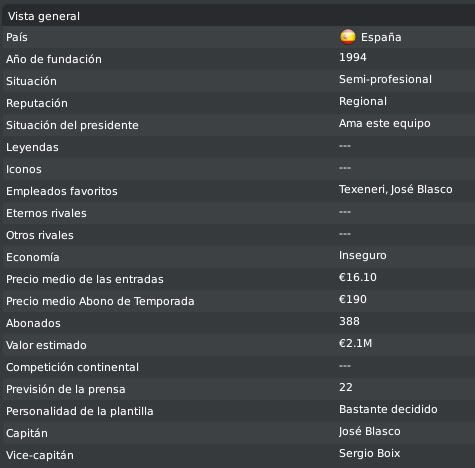Select the Inseguro economy value
Screen dimensions: 475x468
[x=363, y=255]
